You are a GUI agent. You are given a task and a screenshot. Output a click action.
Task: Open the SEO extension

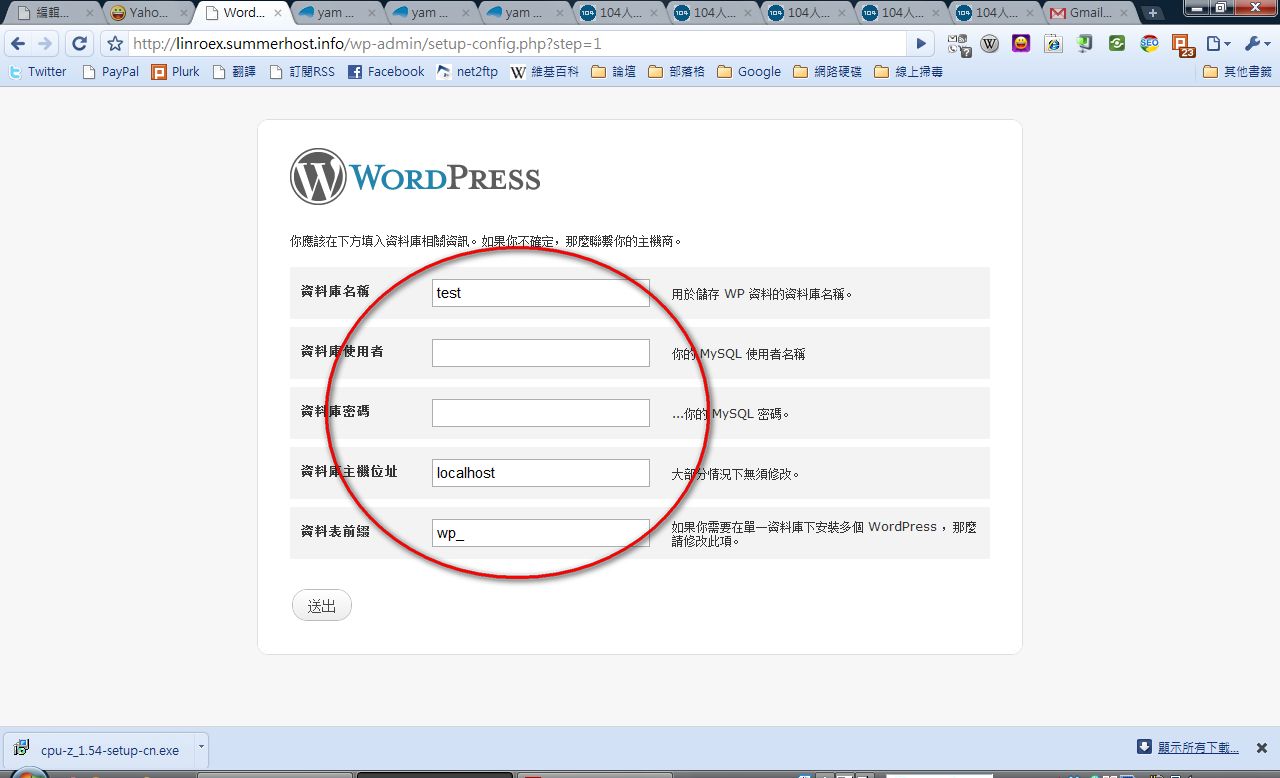[x=1149, y=44]
